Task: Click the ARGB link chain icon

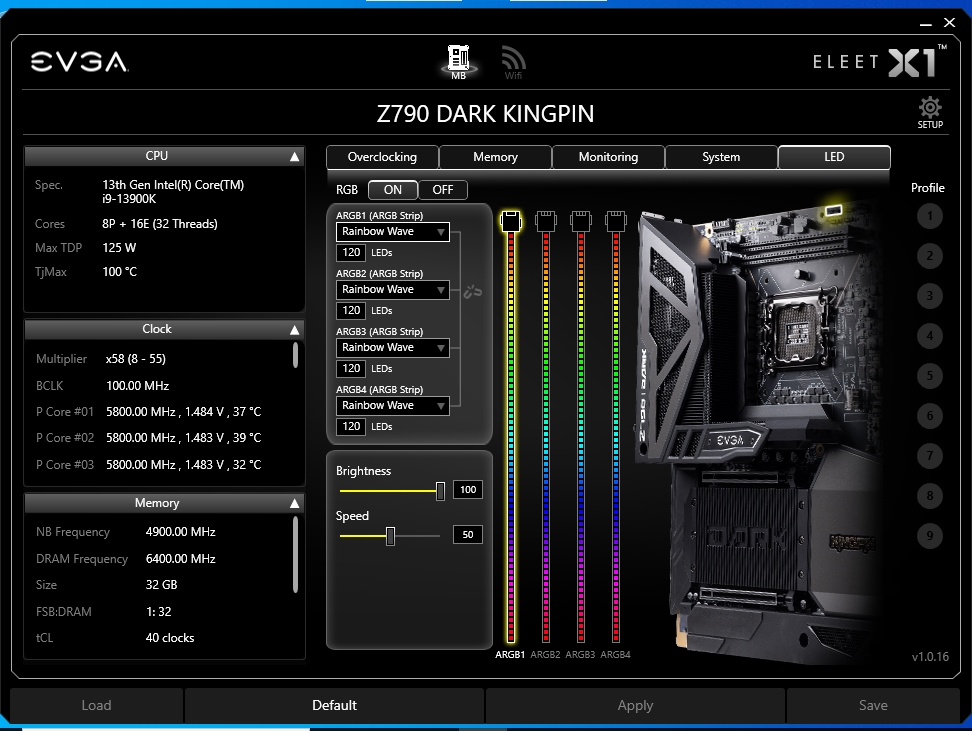Action: click(x=473, y=291)
